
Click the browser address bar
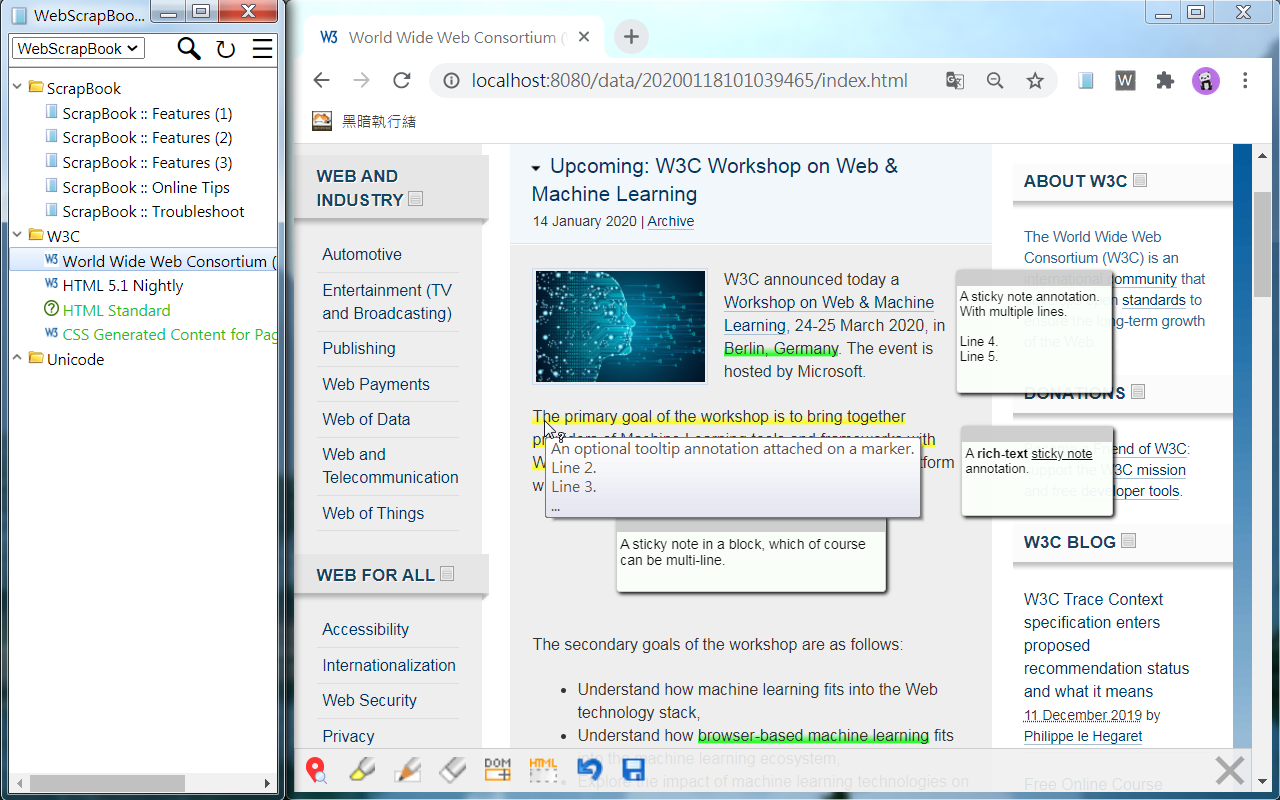pyautogui.click(x=690, y=81)
